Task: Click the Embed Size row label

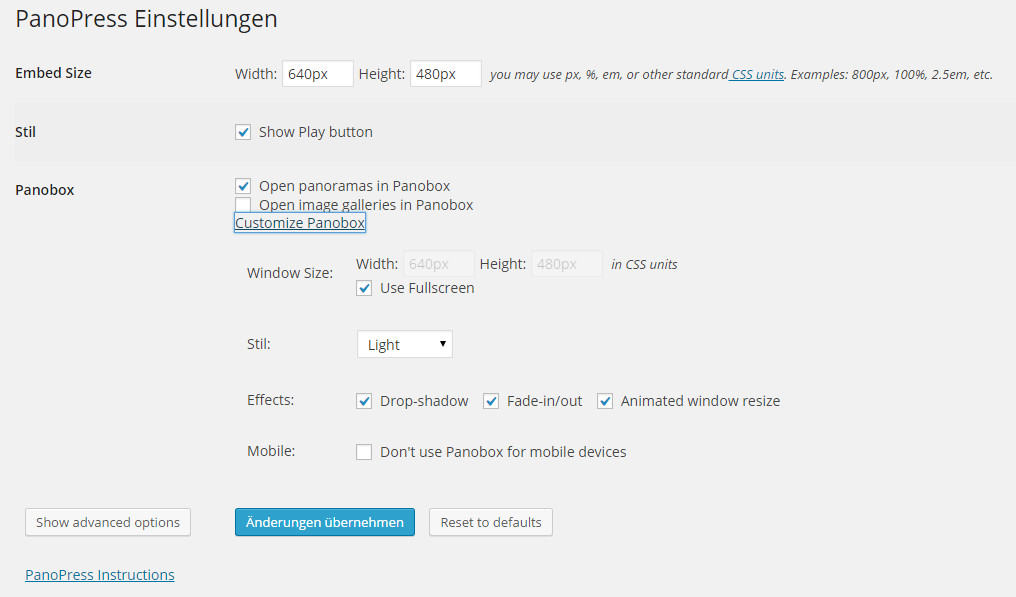Action: point(54,73)
